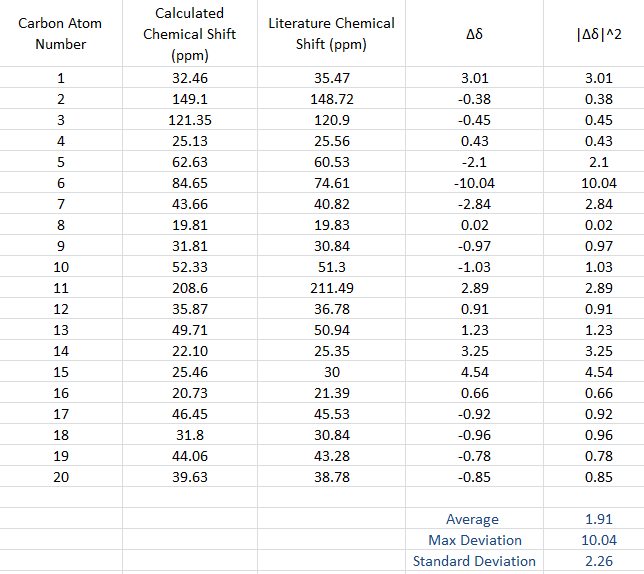Click calculated value 39.63 for carbon 20

[190, 476]
